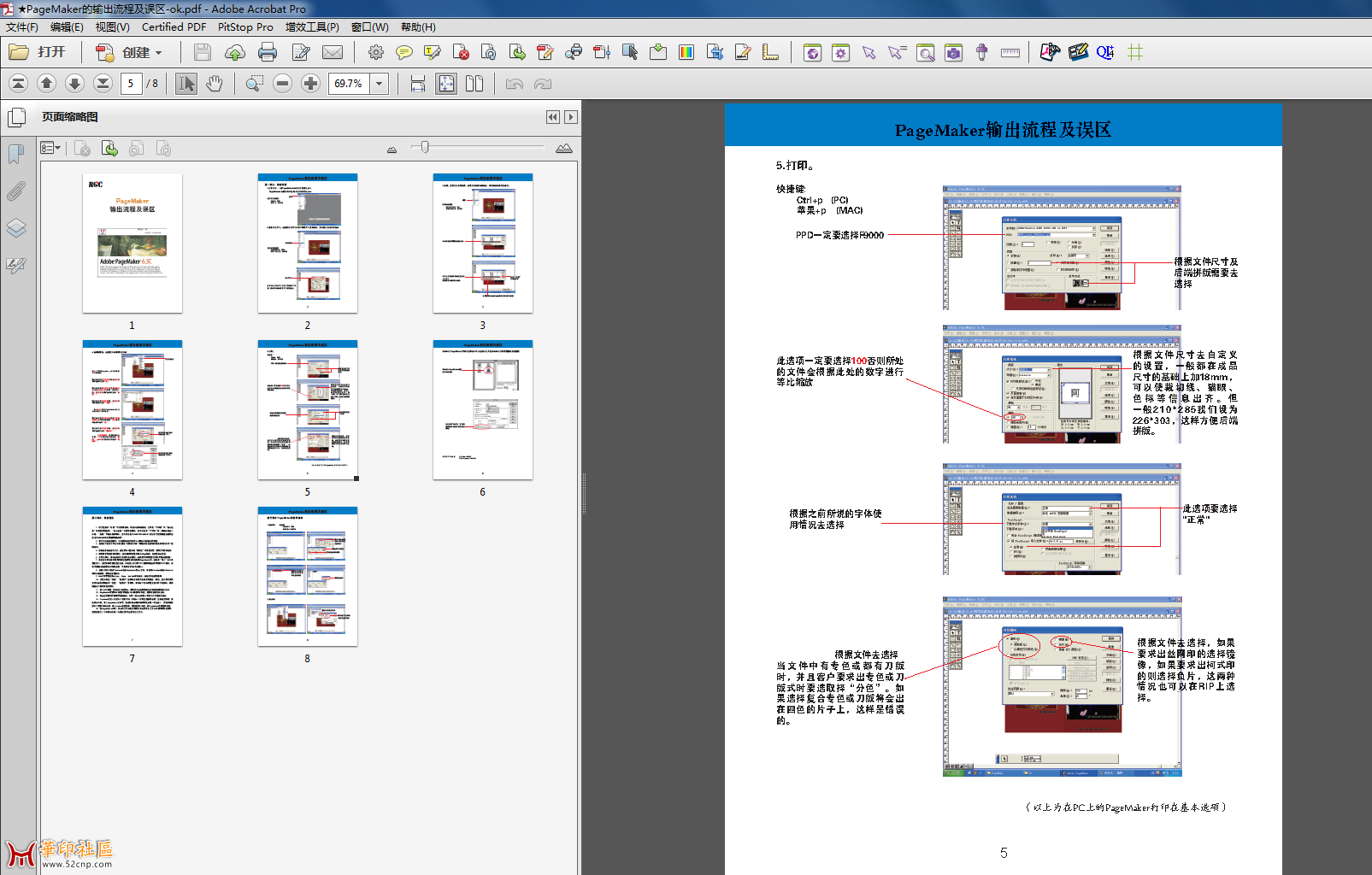Select the L-shaped ruler measuring tool
The height and width of the screenshot is (875, 1372).
pyautogui.click(x=770, y=52)
